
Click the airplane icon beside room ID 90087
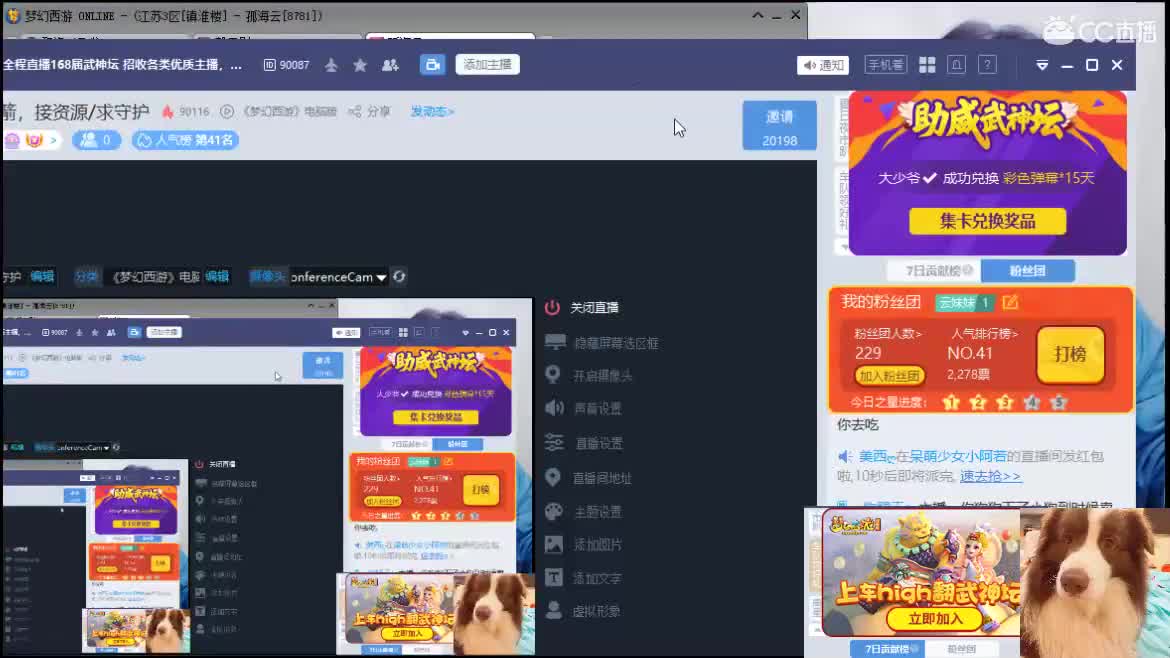[x=331, y=66]
